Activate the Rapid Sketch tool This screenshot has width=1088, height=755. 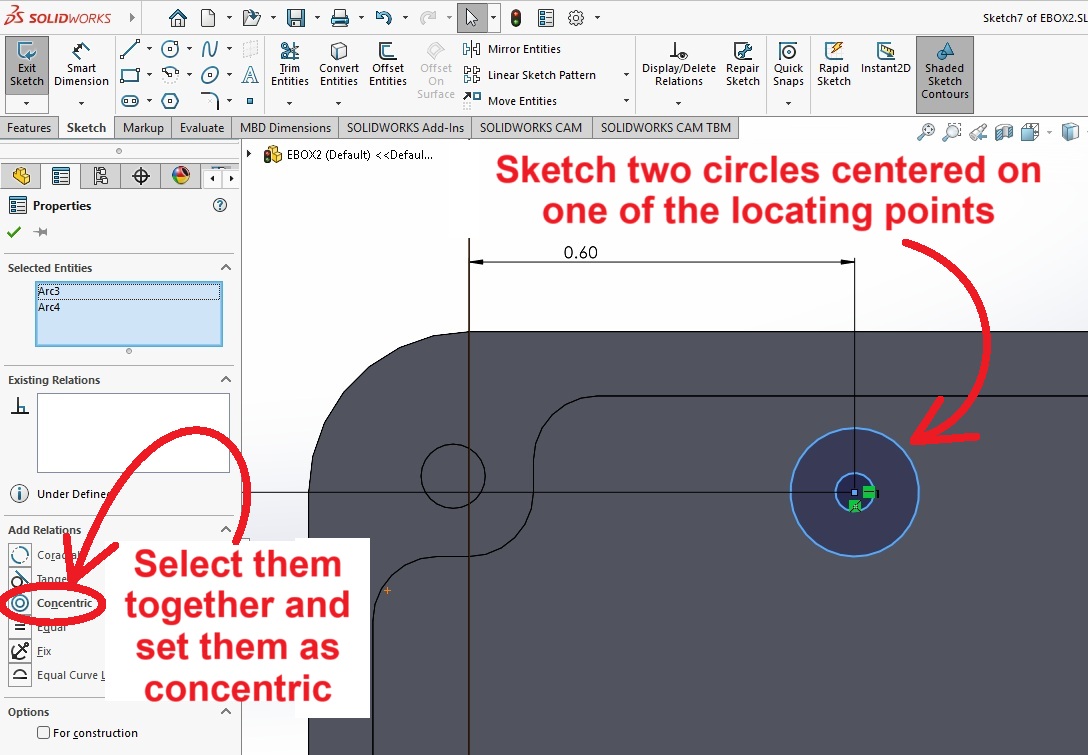pyautogui.click(x=833, y=63)
